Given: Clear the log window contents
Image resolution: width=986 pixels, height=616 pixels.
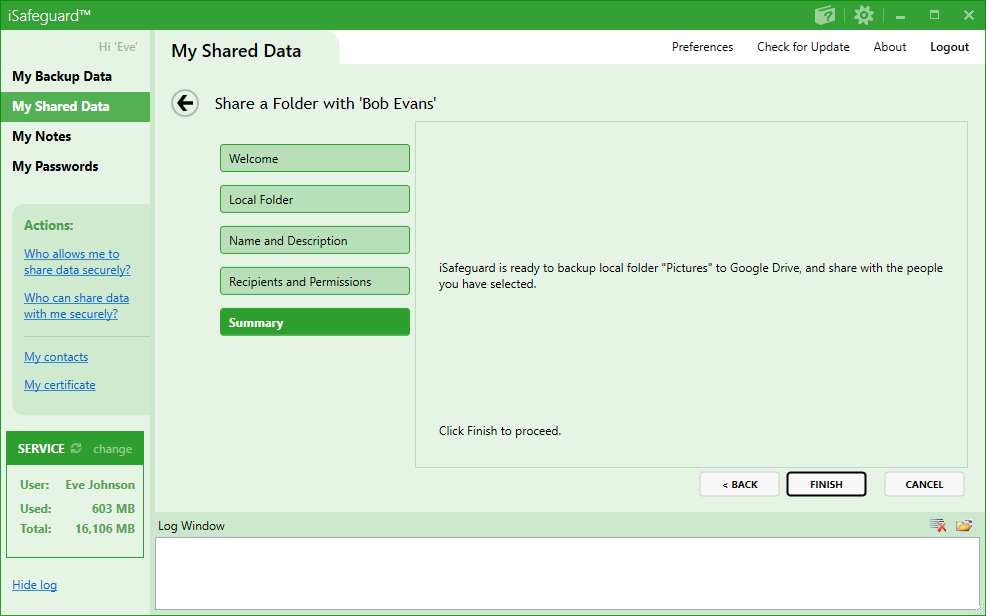Looking at the screenshot, I should click(938, 526).
